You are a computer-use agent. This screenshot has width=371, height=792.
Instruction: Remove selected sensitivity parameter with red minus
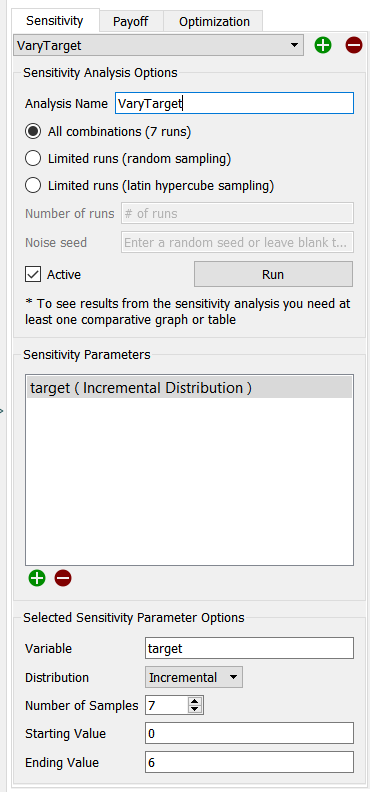pyautogui.click(x=63, y=578)
